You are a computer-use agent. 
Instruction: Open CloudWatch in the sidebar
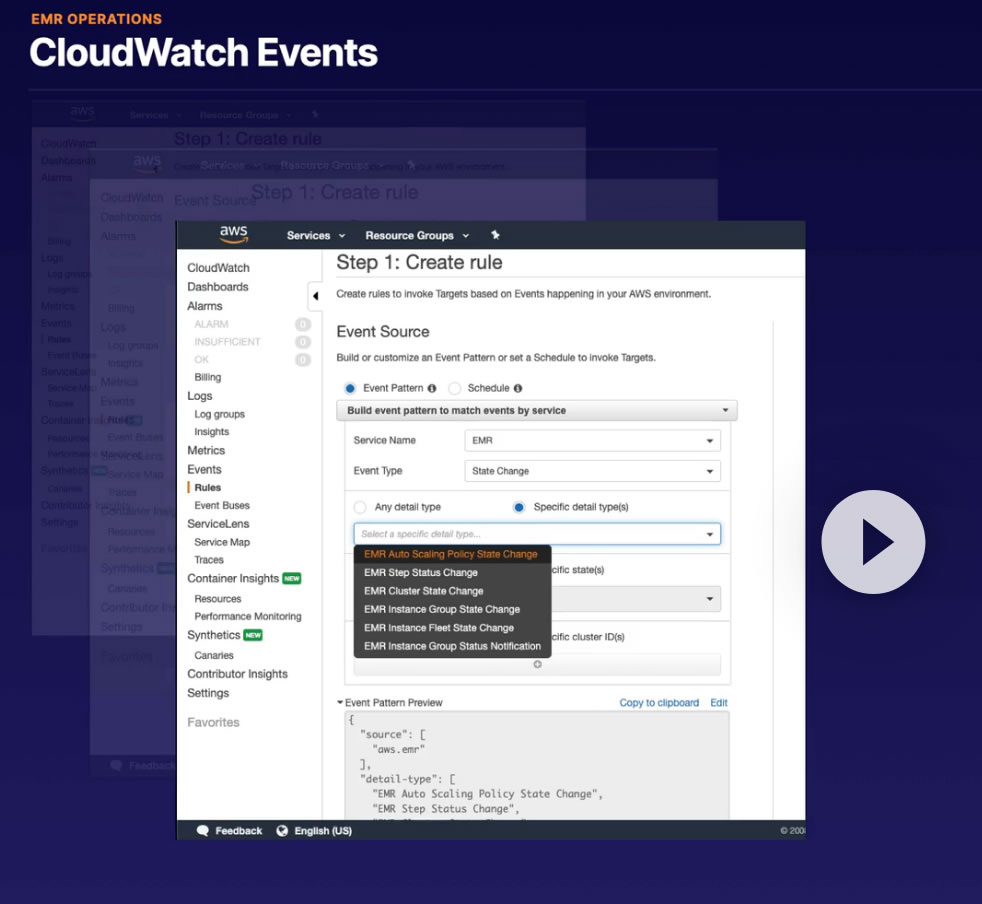pyautogui.click(x=218, y=268)
